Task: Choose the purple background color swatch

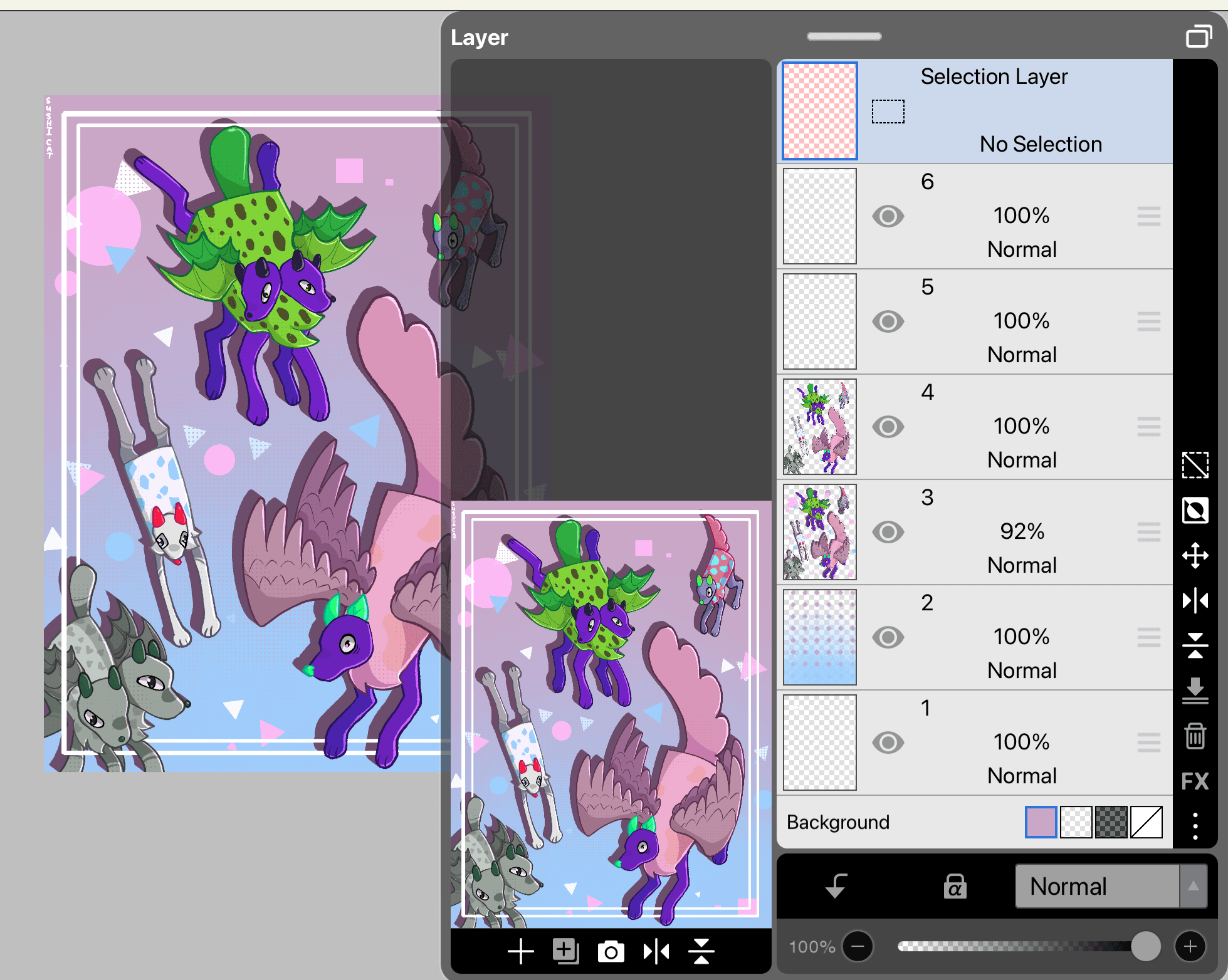Action: tap(1041, 822)
